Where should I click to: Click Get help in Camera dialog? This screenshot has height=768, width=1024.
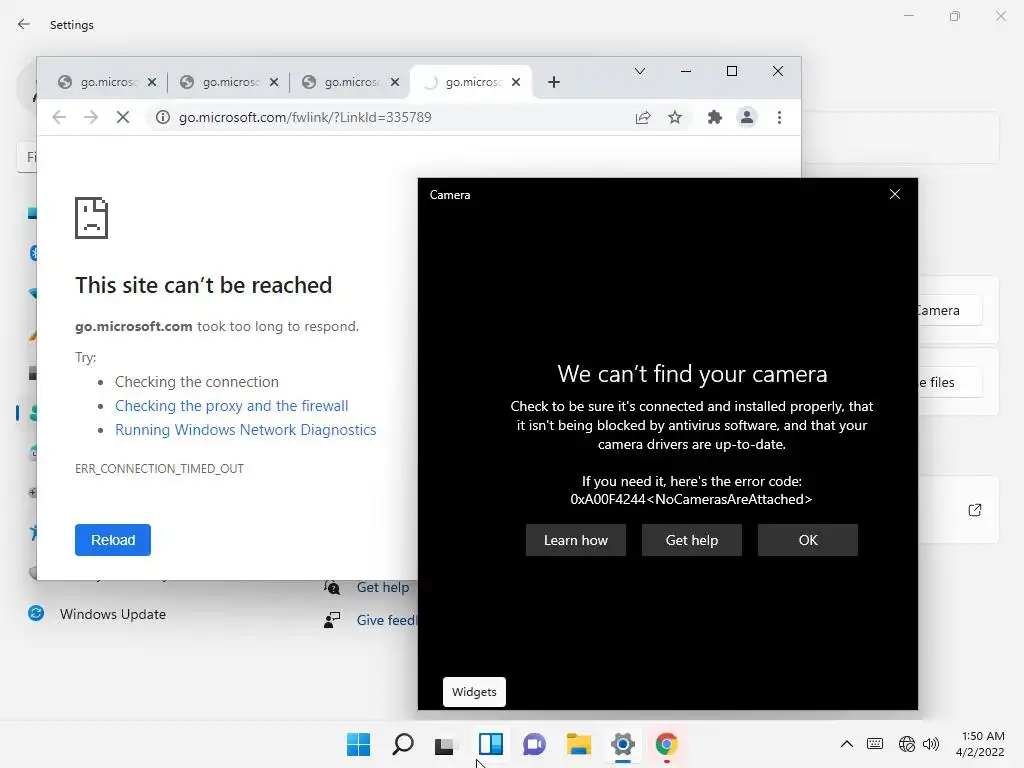click(x=692, y=540)
